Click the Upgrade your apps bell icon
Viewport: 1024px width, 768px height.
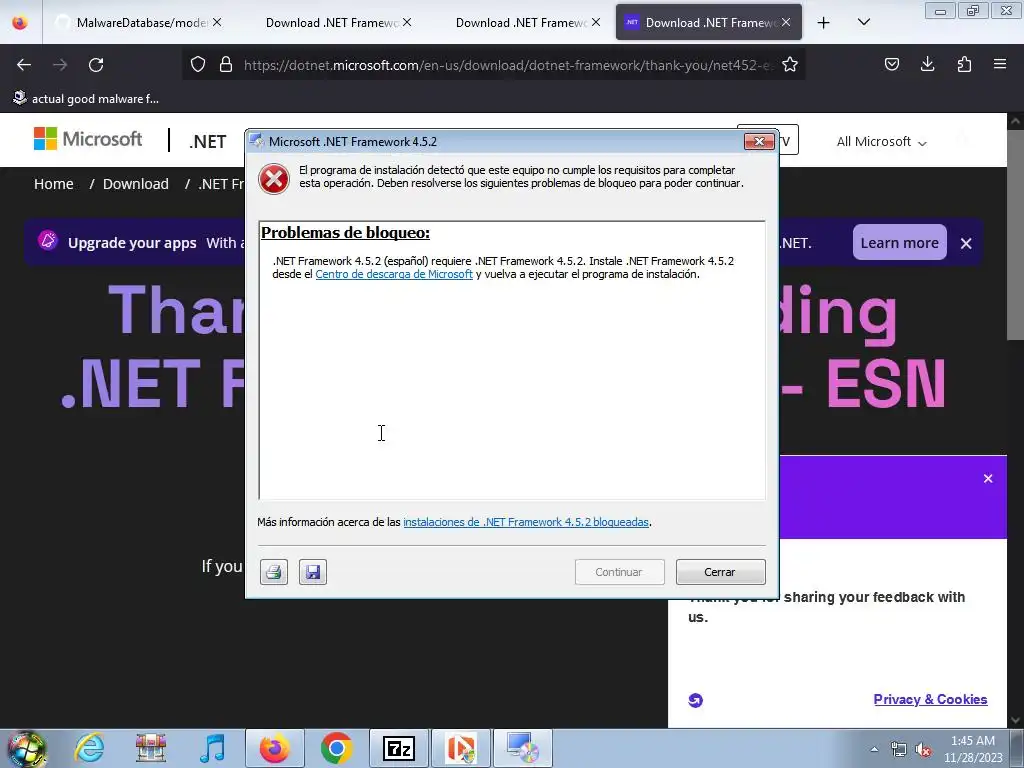(48, 241)
